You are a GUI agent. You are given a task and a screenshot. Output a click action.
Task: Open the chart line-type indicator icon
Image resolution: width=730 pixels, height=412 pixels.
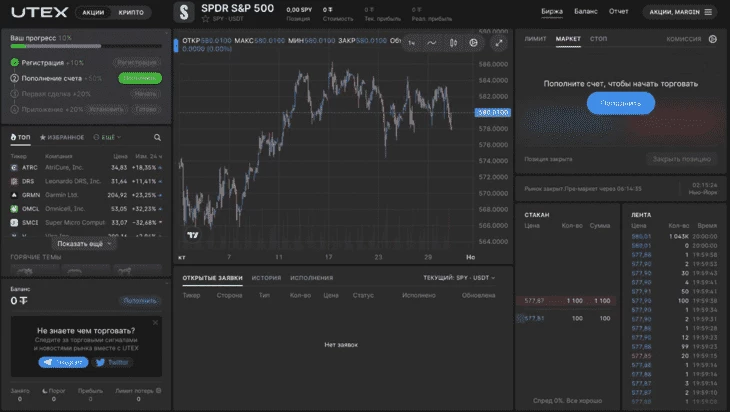point(432,43)
